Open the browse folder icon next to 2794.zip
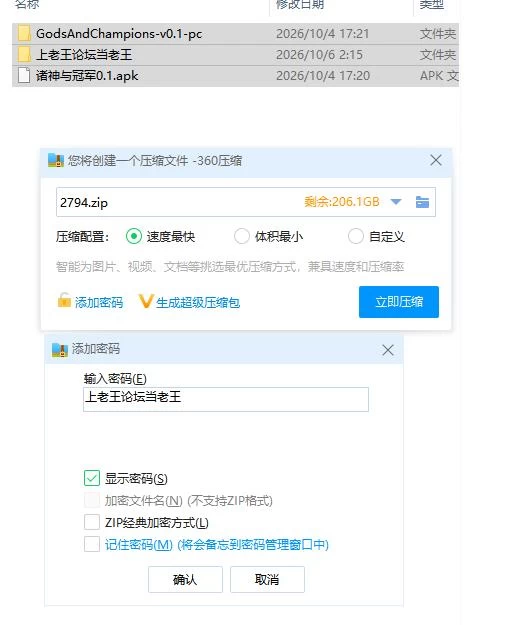 [422, 202]
